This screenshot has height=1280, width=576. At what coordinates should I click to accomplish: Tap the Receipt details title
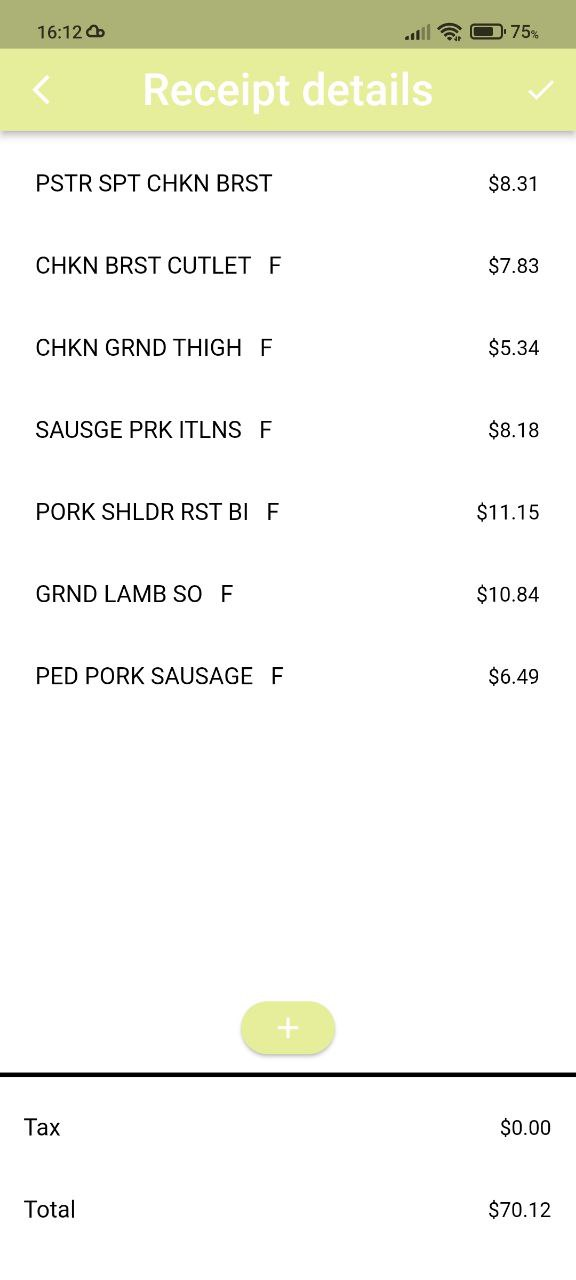click(287, 89)
